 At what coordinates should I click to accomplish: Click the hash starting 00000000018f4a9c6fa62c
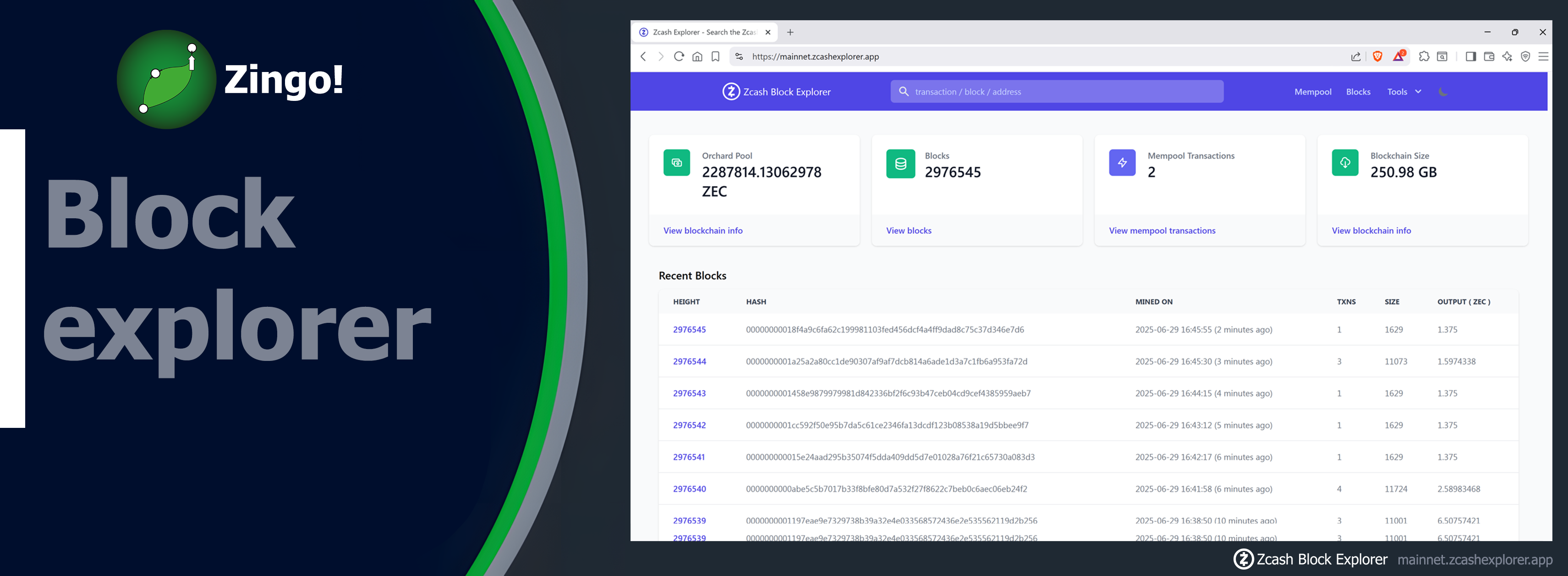[885, 330]
